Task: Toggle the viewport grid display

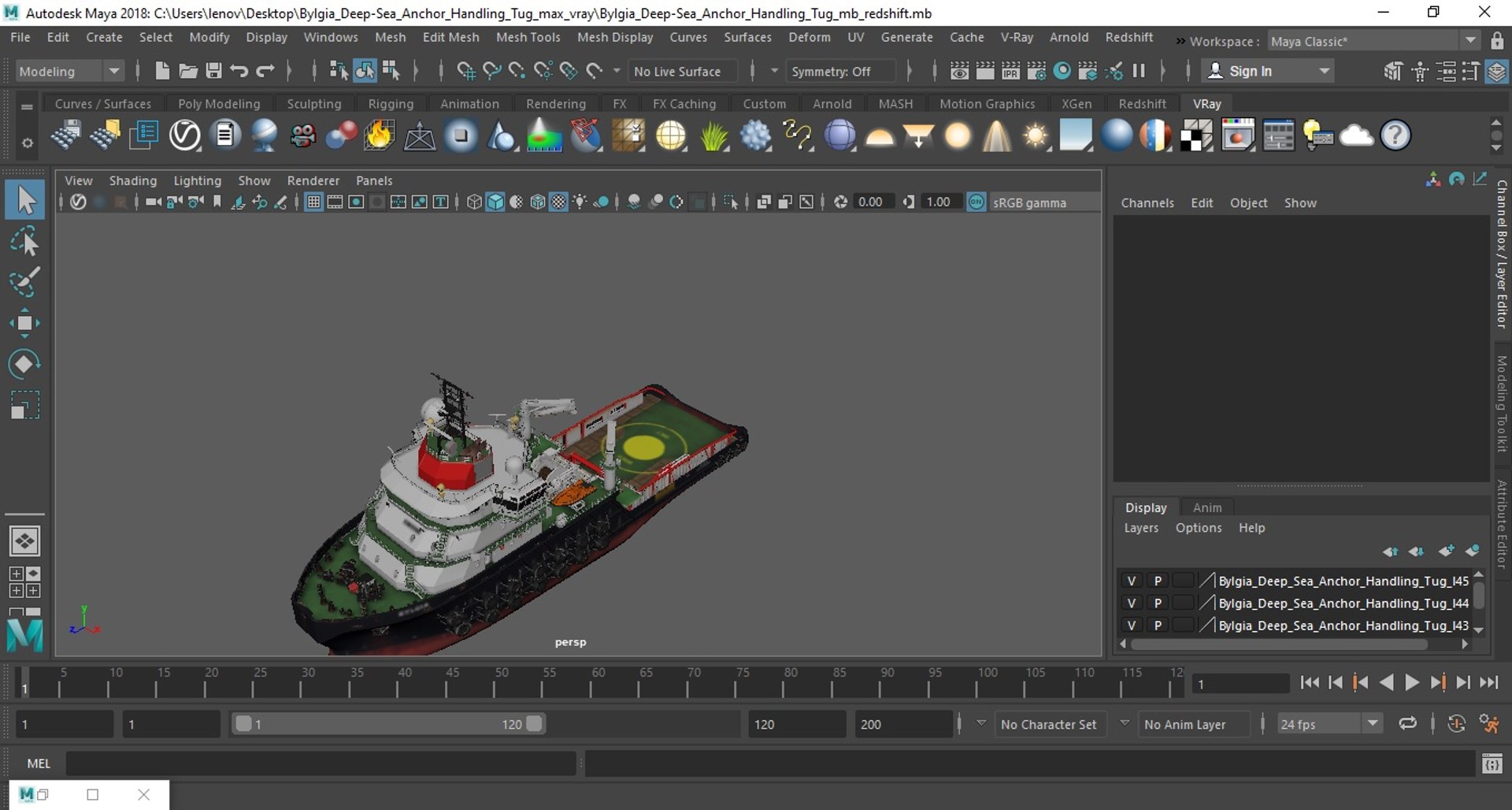Action: coord(313,202)
